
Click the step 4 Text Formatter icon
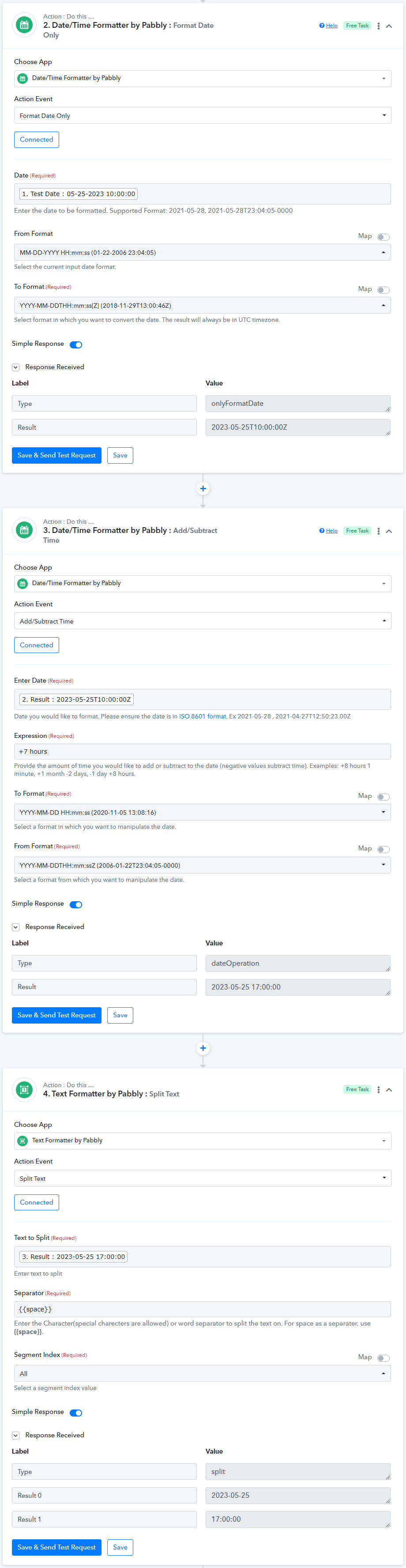pos(24,1090)
